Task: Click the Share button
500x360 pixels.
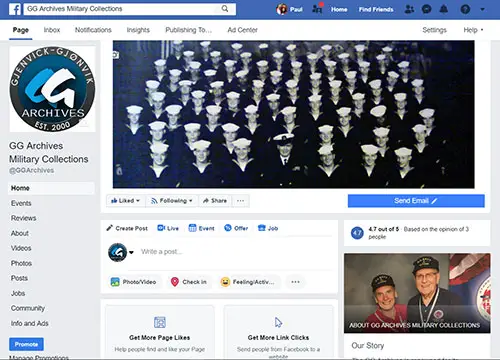Action: [215, 201]
